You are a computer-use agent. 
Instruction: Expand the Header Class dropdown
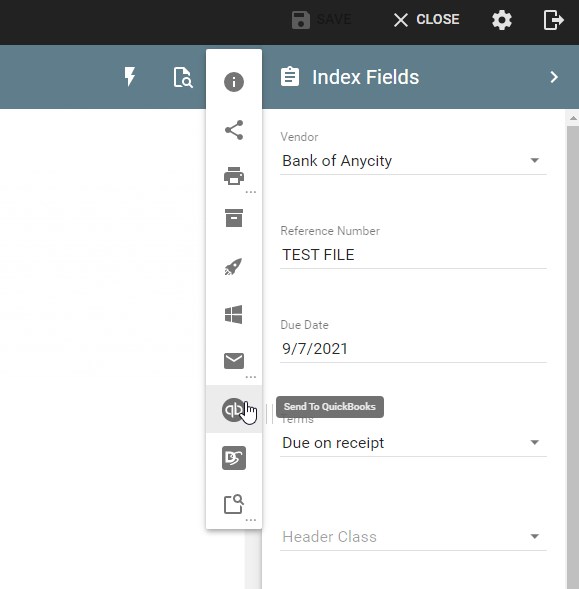click(x=413, y=537)
